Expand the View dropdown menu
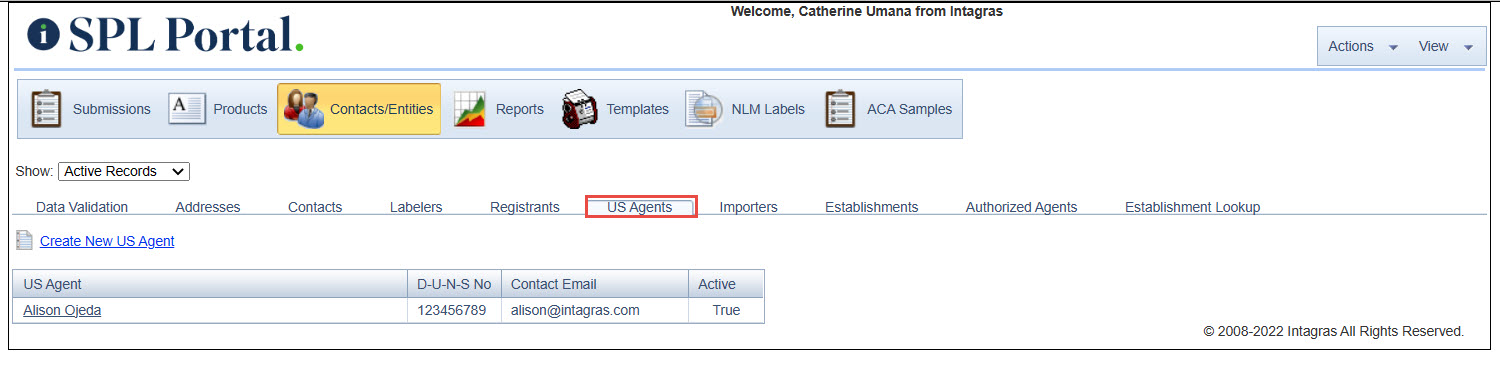This screenshot has height=365, width=1500. (x=1446, y=46)
